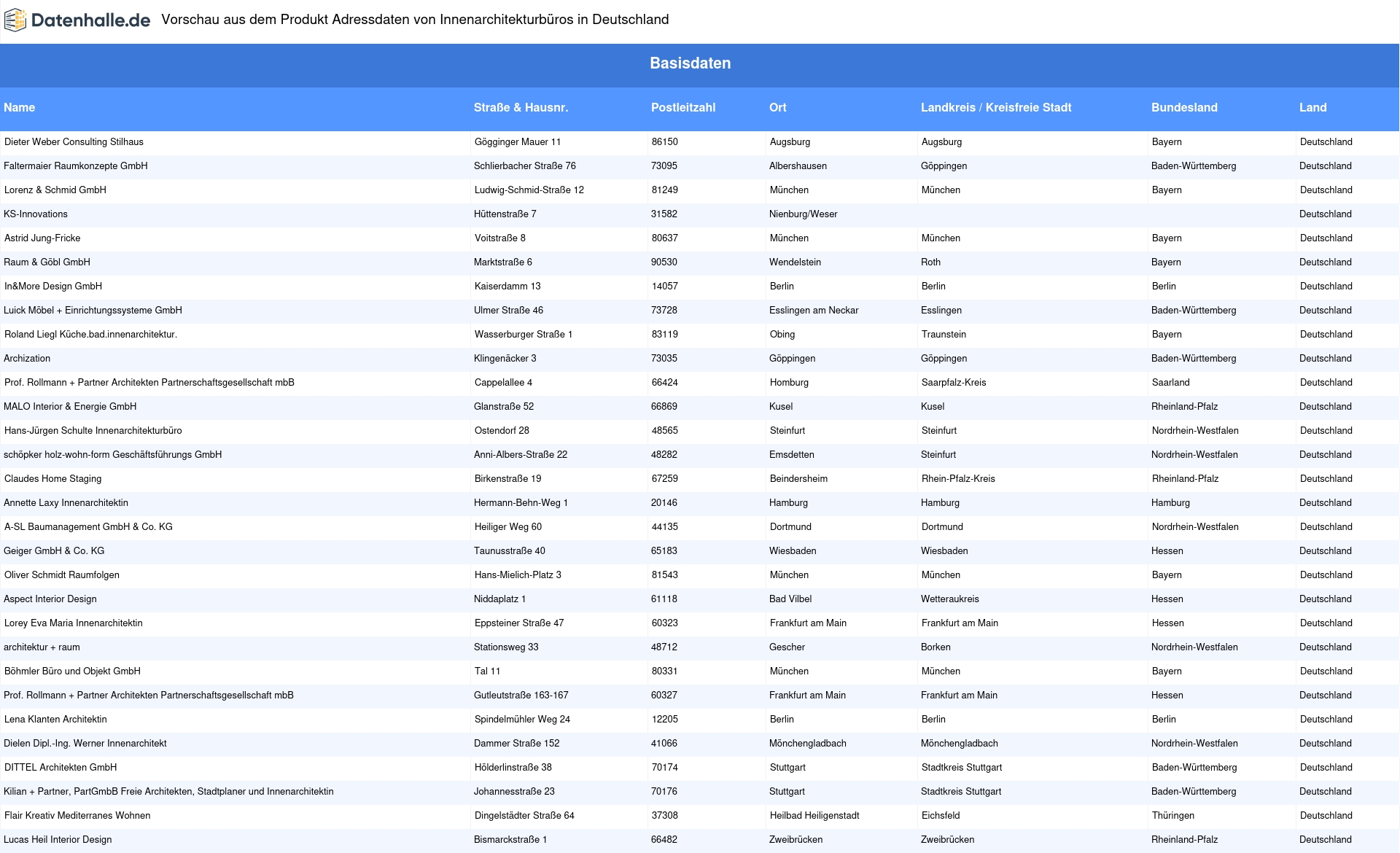This screenshot has width=1400, height=853.
Task: Select the DITTEL Architekten GmbH name
Action: click(61, 768)
